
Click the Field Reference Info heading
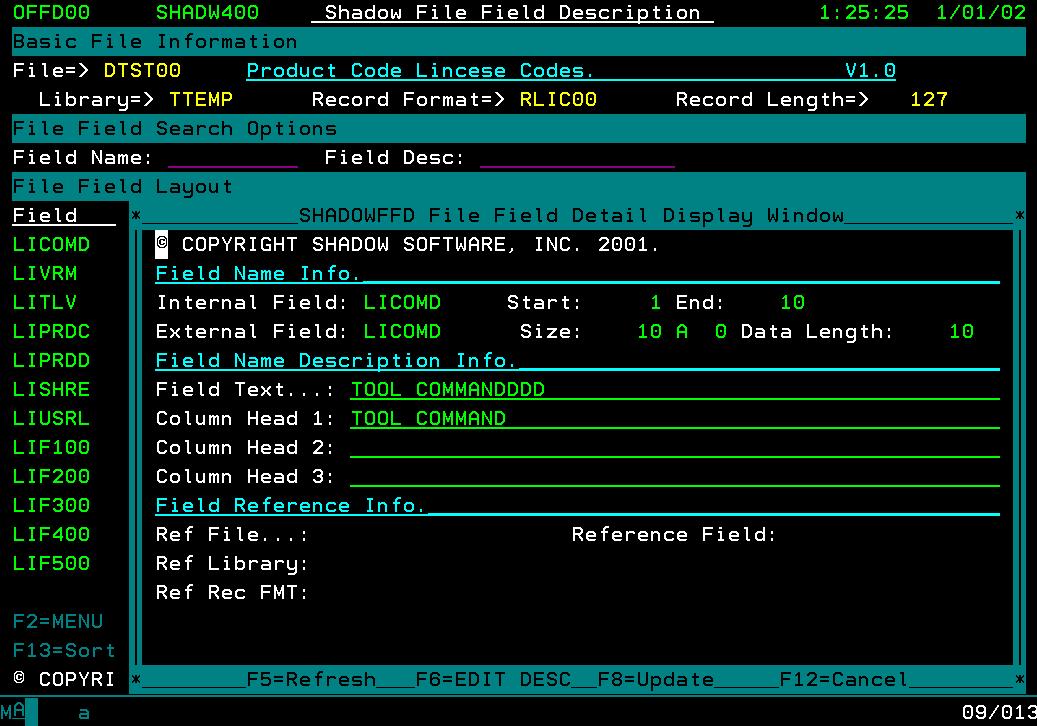point(291,506)
